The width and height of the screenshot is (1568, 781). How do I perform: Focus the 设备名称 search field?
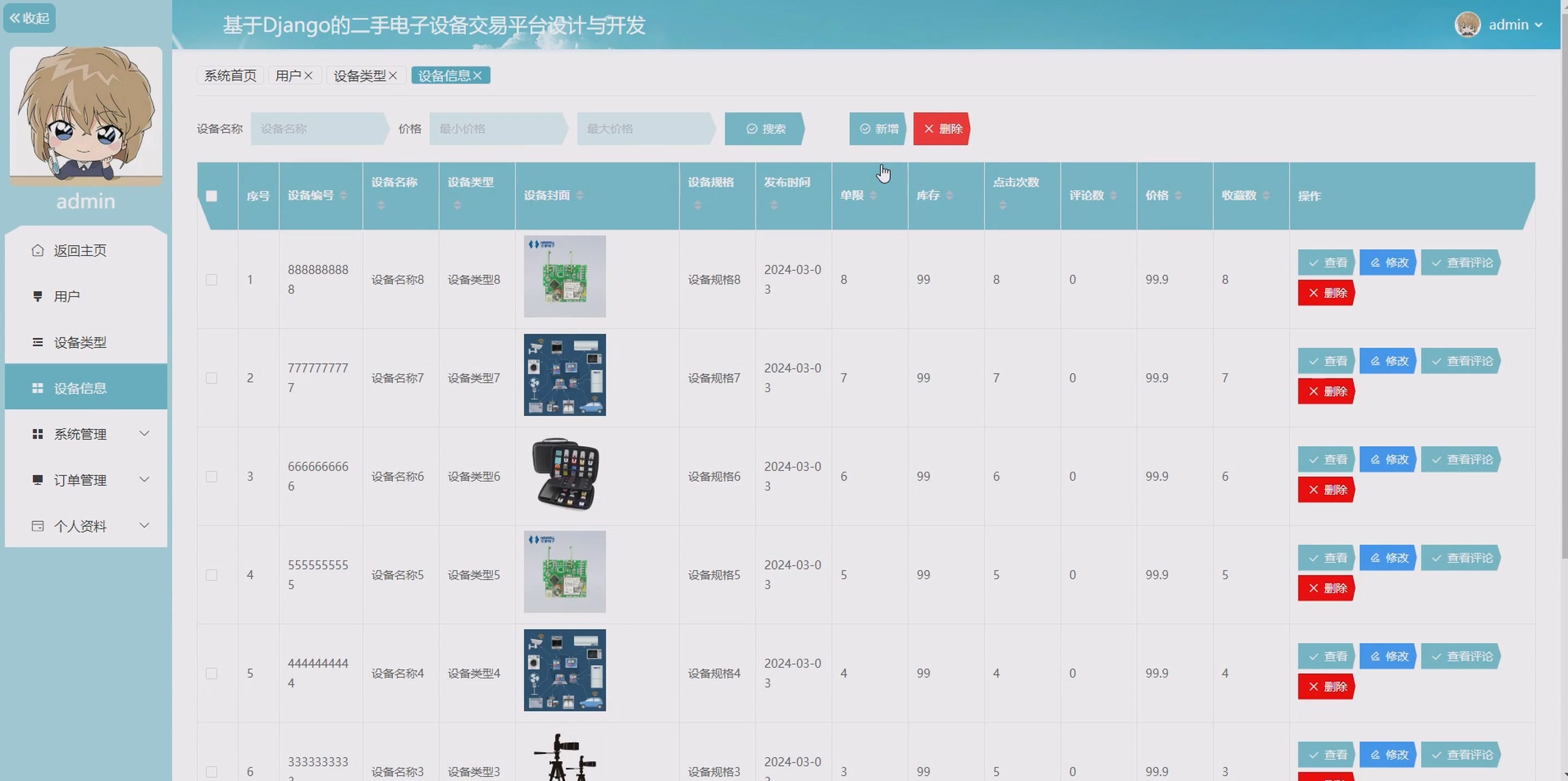click(320, 129)
